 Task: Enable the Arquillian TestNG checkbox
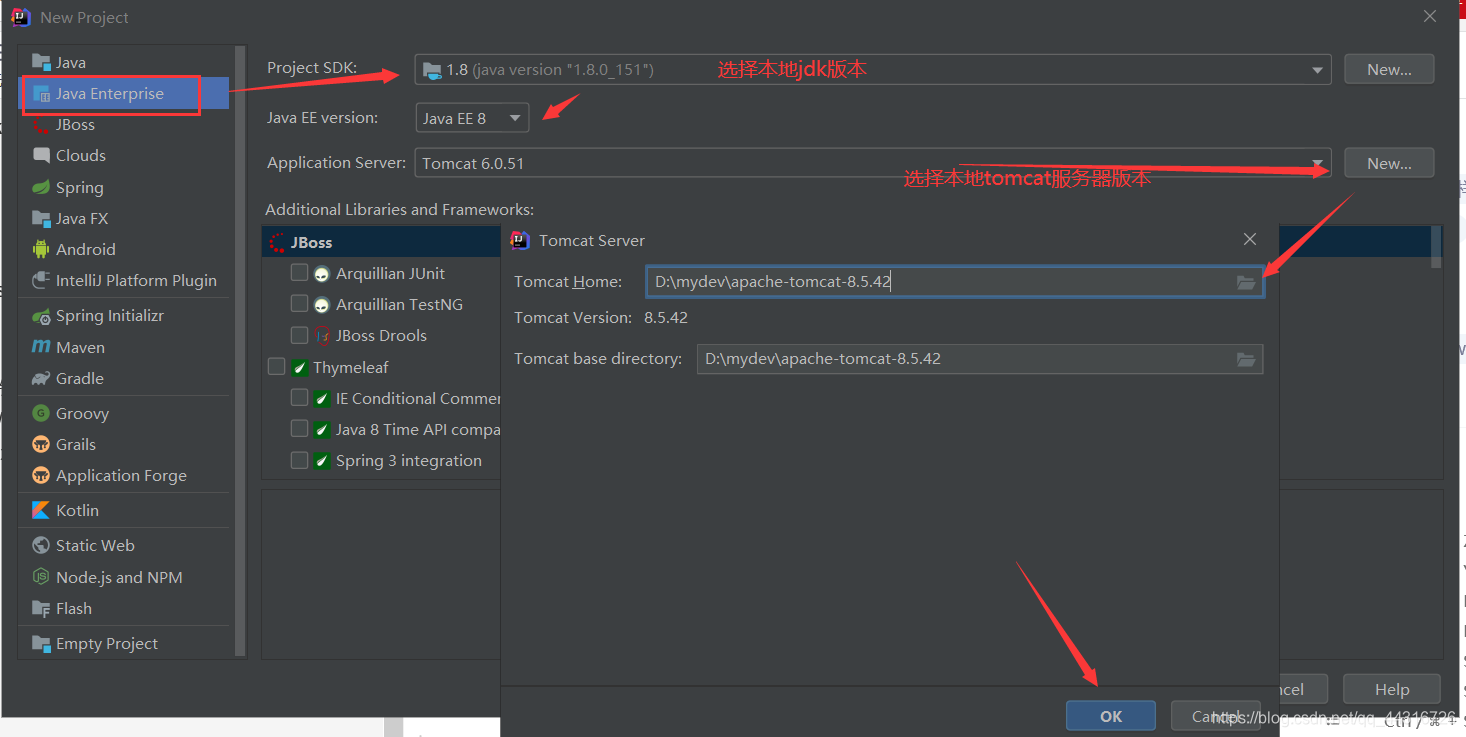coord(299,303)
